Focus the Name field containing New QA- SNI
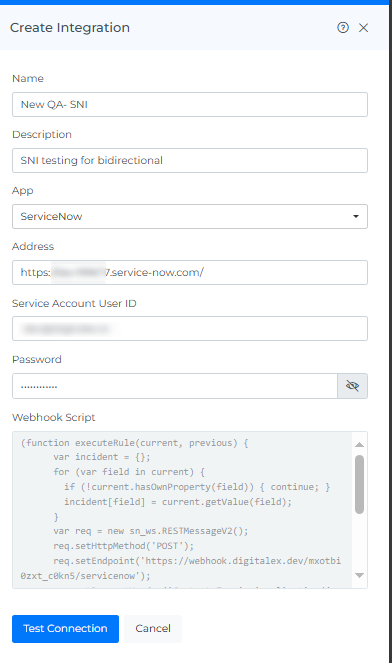Viewport: 392px width, 663px height. [189, 104]
